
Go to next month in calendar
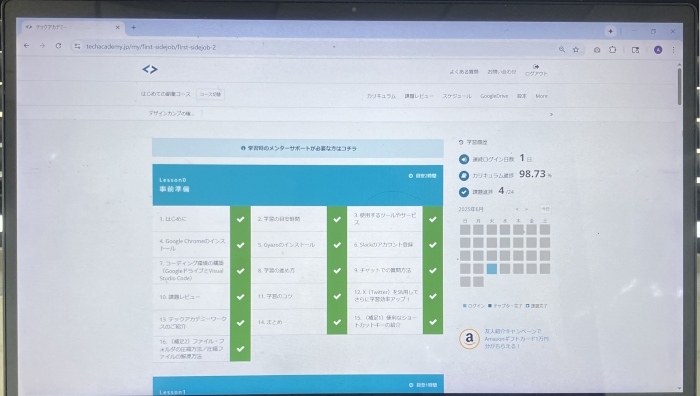click(x=526, y=209)
